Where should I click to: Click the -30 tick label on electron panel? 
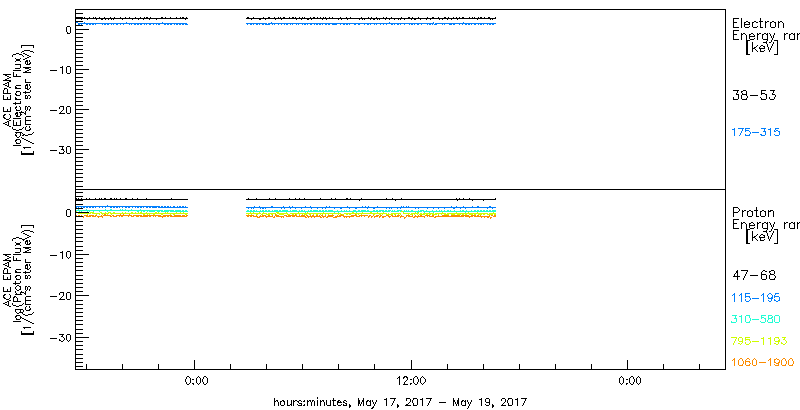coord(60,149)
